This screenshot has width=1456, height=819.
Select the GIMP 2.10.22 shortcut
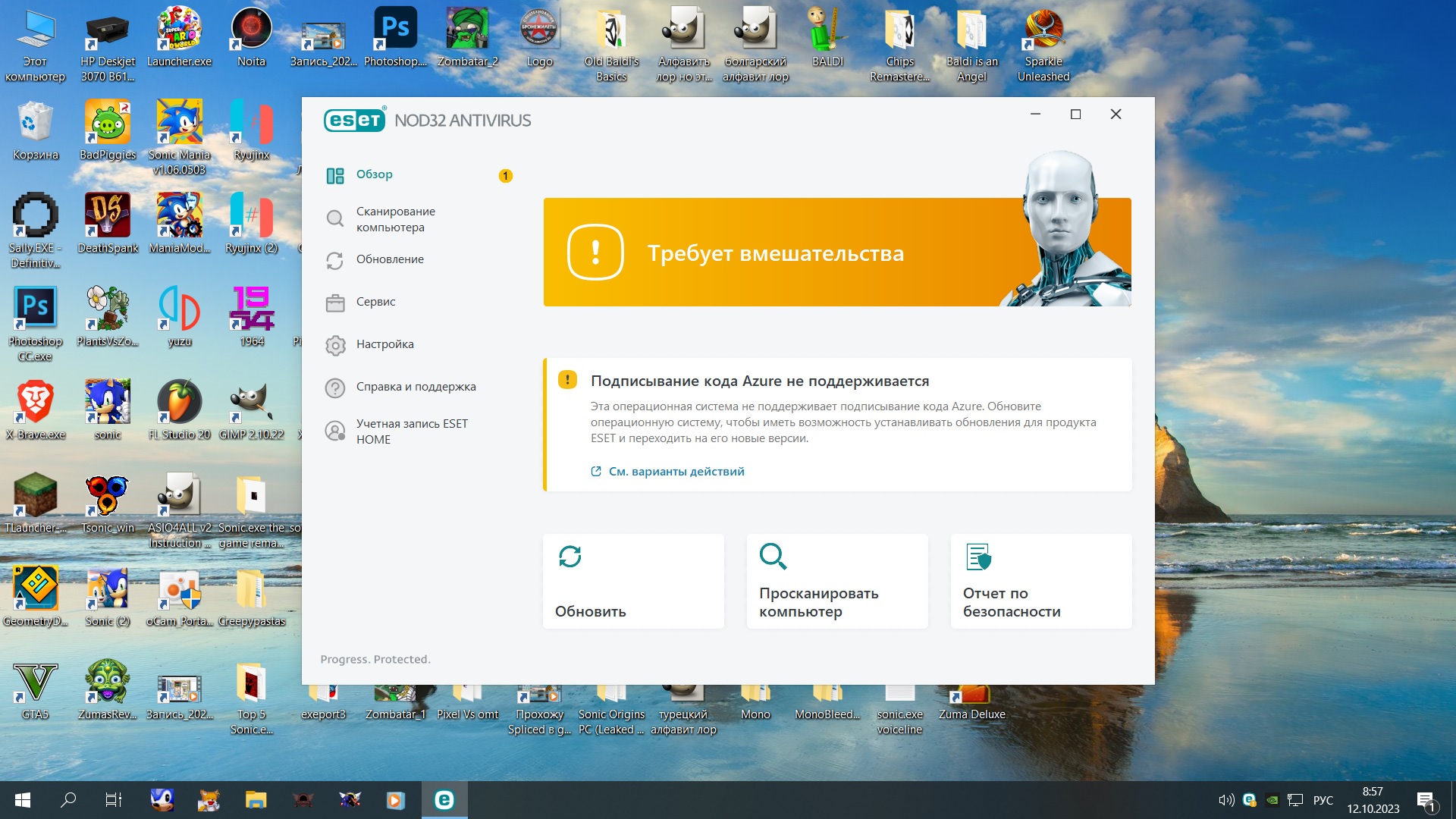(x=252, y=410)
